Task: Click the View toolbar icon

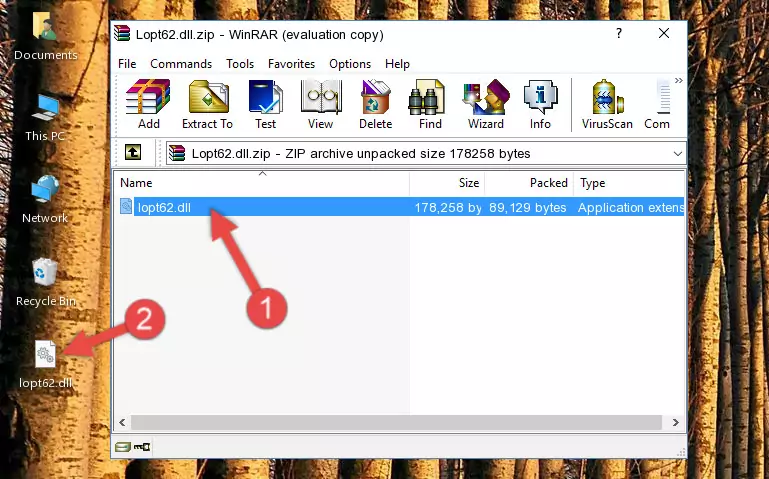Action: tap(321, 104)
